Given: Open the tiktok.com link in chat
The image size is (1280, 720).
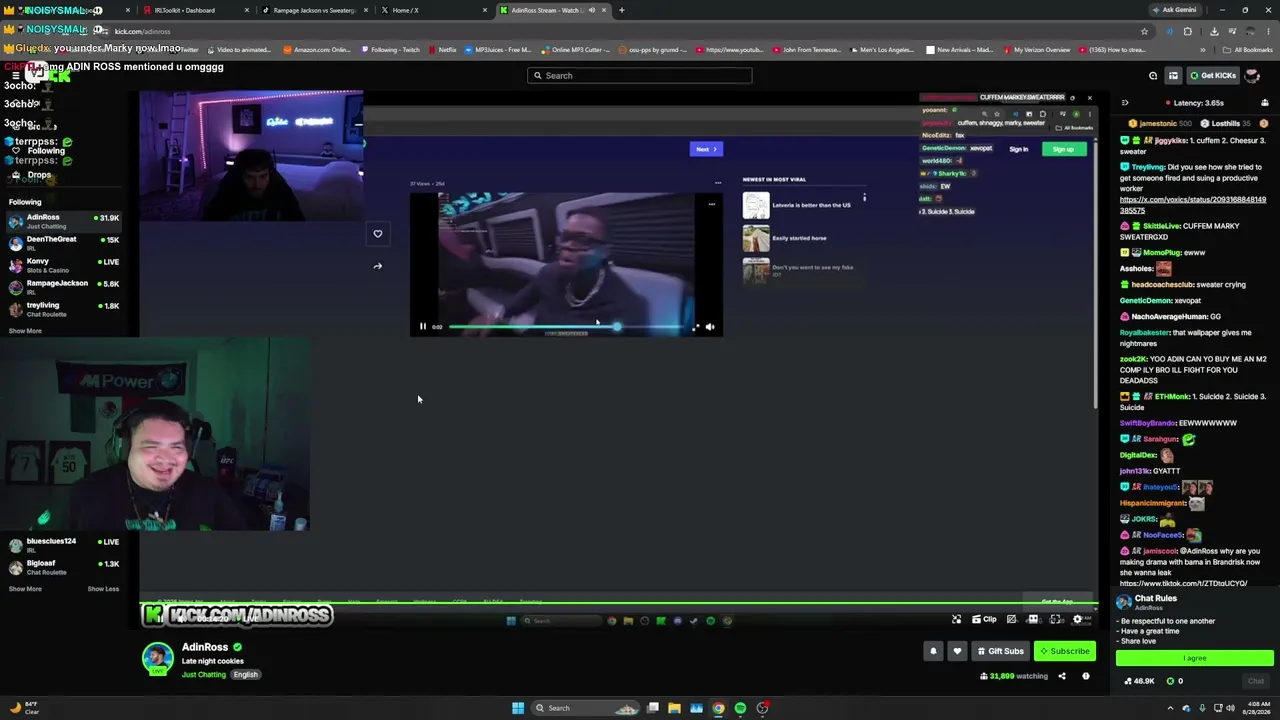Looking at the screenshot, I should (1184, 583).
